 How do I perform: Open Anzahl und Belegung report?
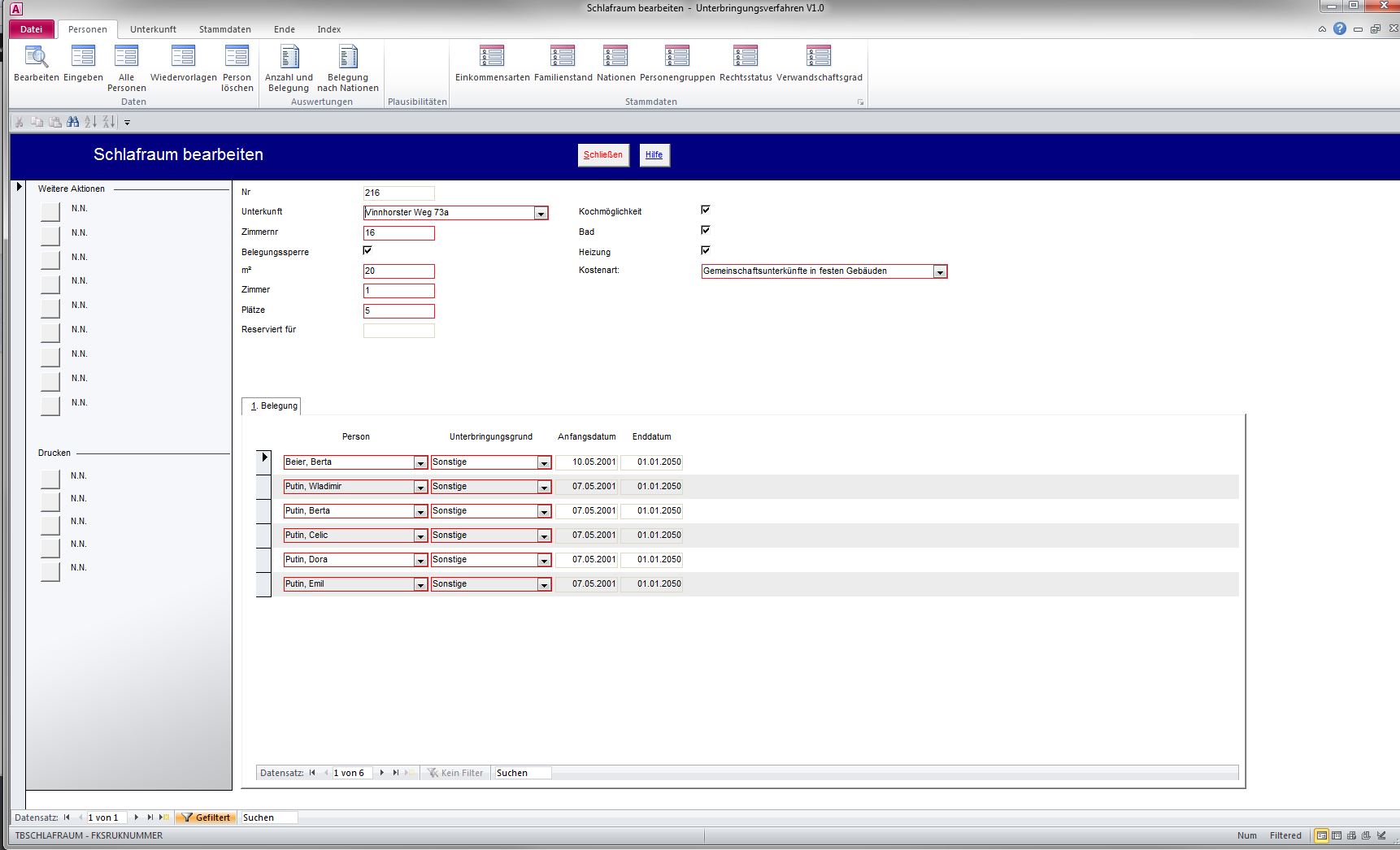click(289, 68)
